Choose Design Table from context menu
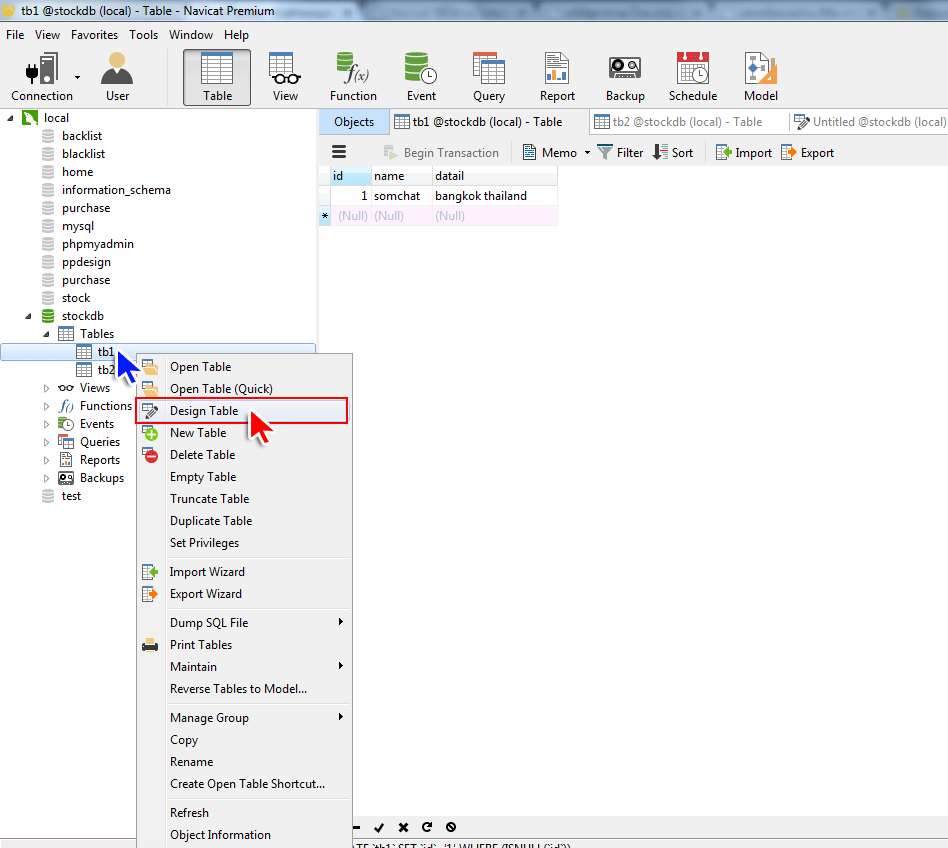This screenshot has height=848, width=948. click(x=242, y=411)
